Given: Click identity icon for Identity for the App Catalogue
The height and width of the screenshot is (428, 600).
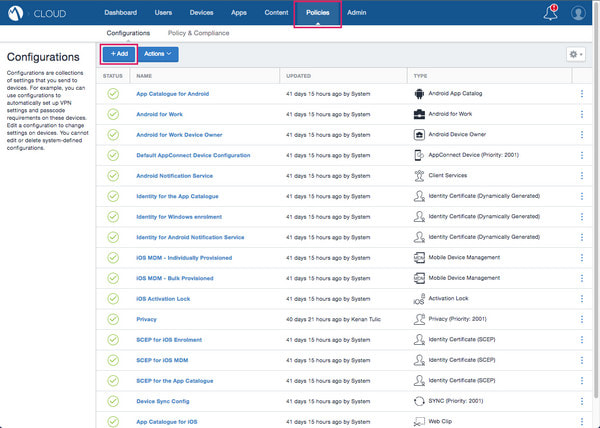Looking at the screenshot, I should [x=419, y=196].
